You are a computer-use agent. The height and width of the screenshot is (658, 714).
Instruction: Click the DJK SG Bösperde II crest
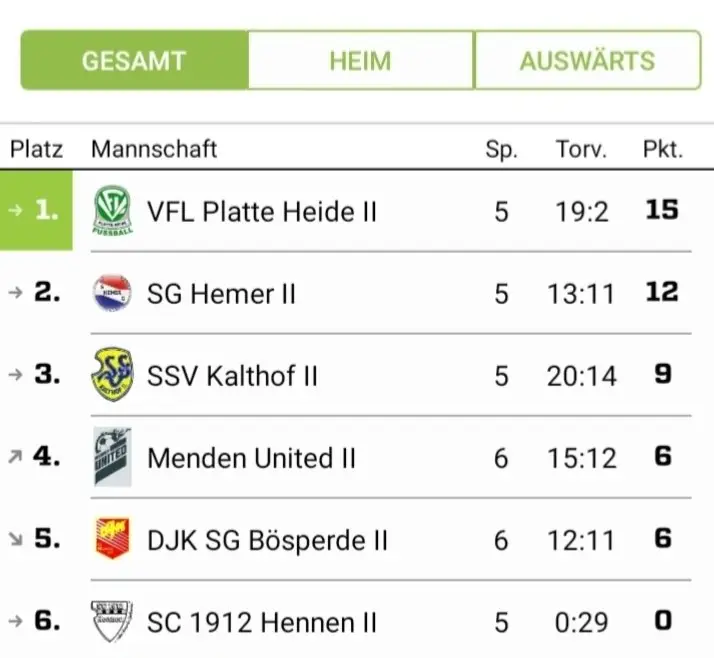tap(112, 539)
